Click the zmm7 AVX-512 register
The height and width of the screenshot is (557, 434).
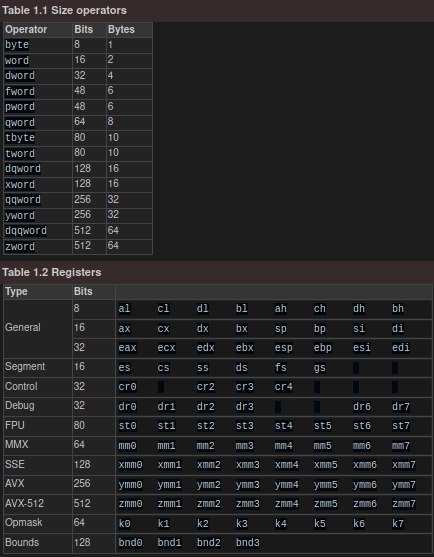(404, 504)
